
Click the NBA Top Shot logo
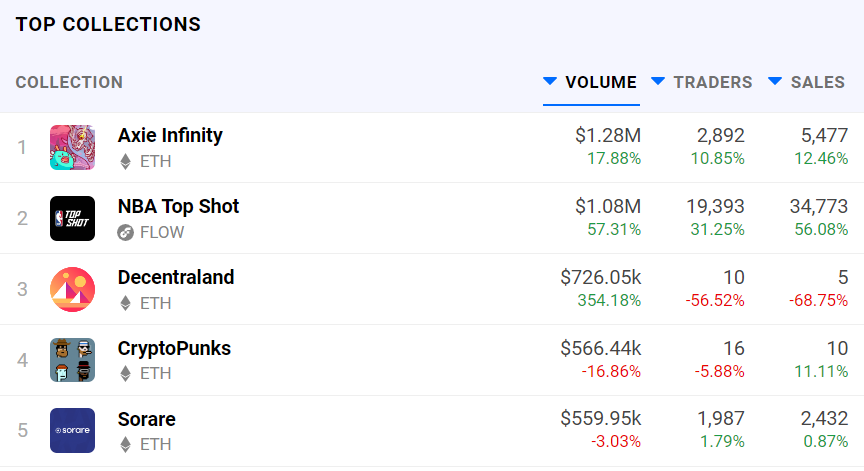(72, 218)
